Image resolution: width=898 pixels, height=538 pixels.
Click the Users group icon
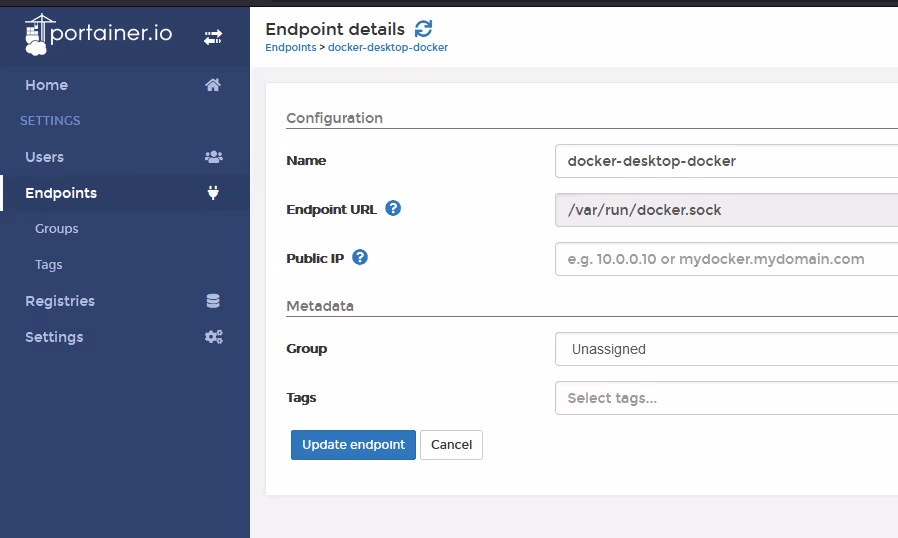(x=214, y=157)
